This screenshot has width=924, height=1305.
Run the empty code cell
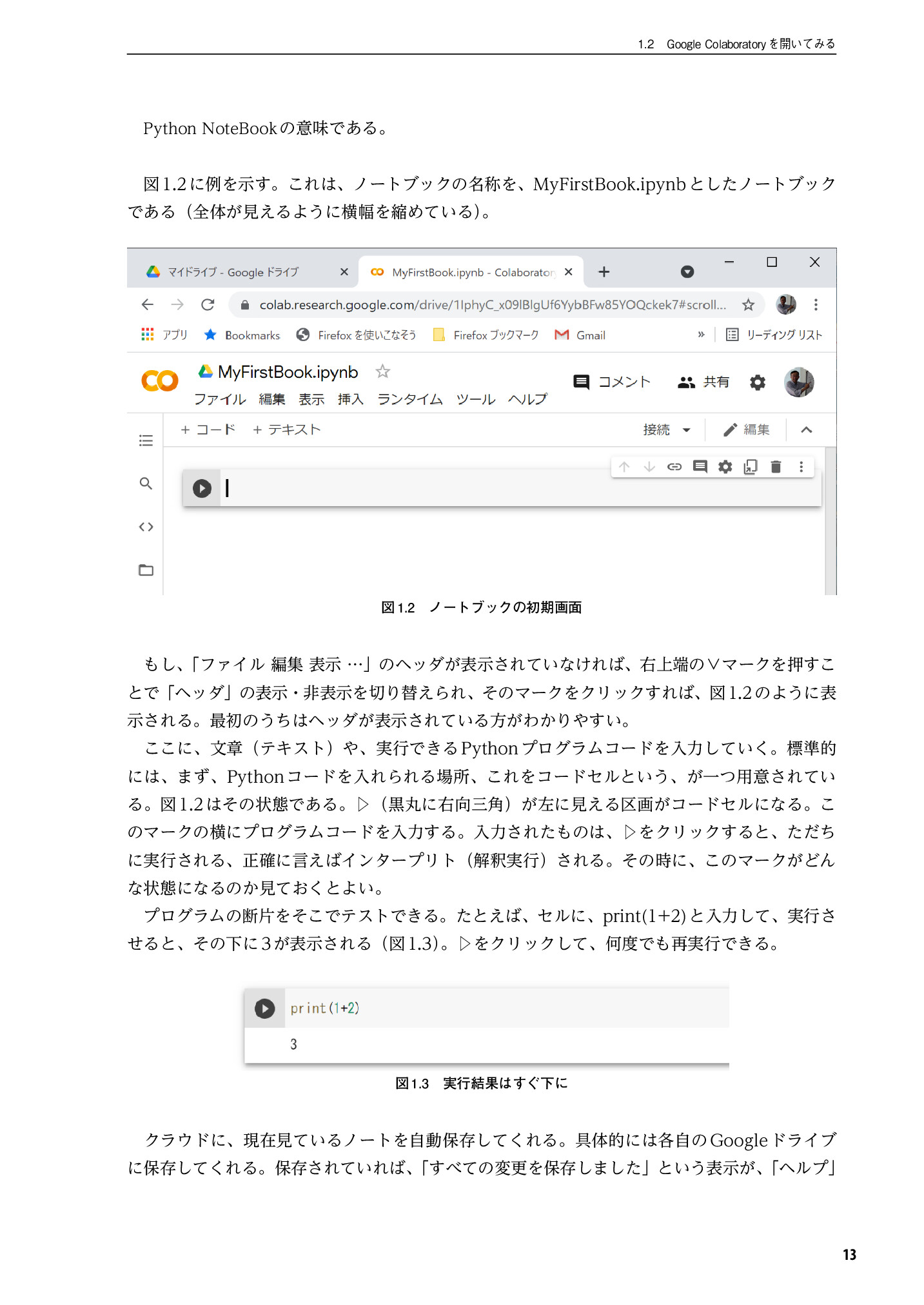(202, 488)
